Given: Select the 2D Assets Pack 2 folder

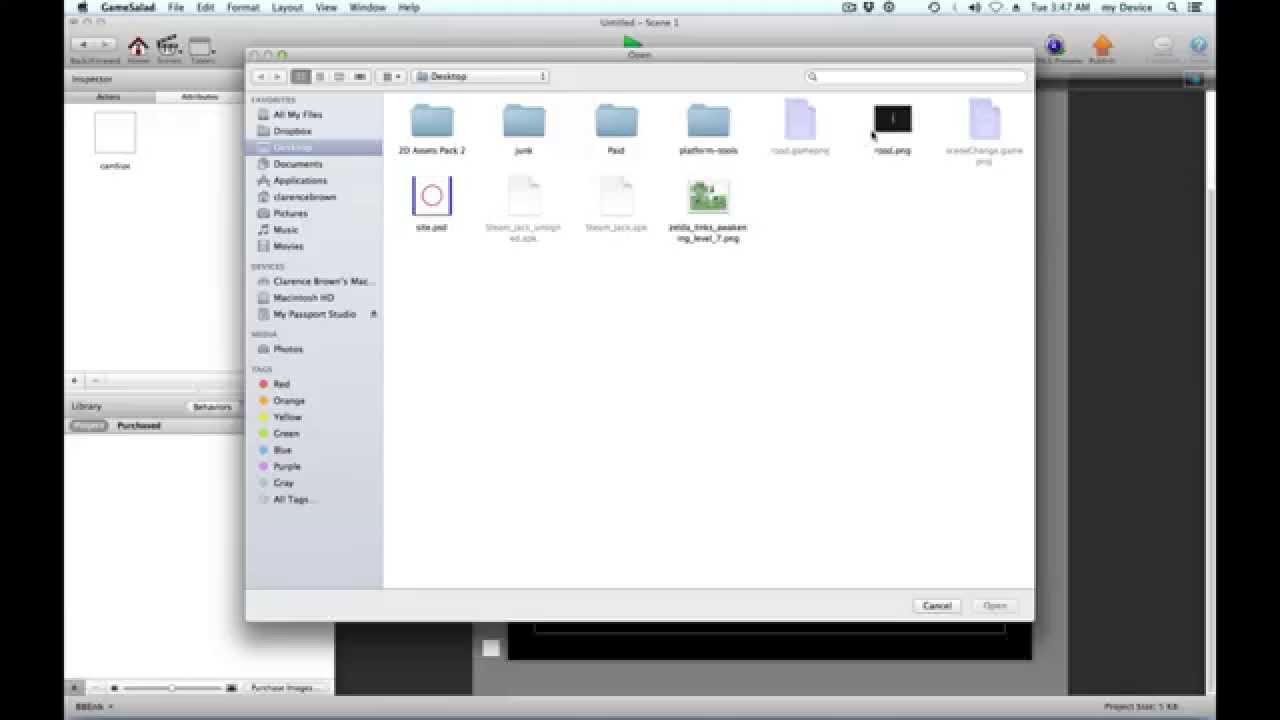Looking at the screenshot, I should click(x=432, y=121).
